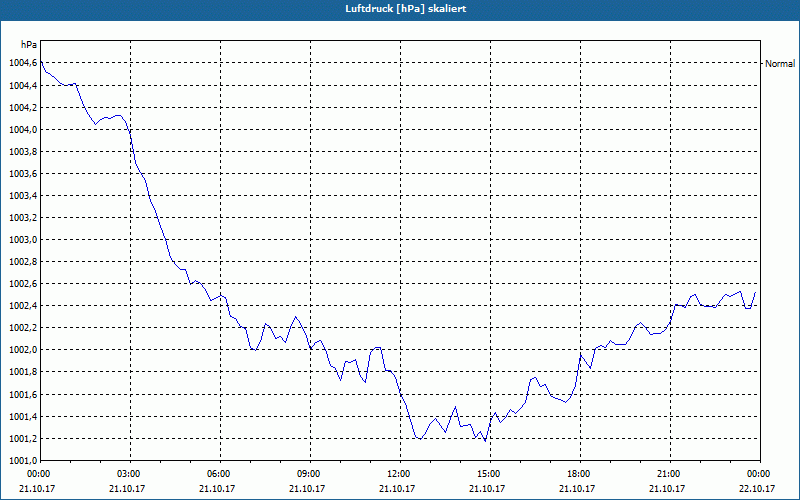Click the 21.10.17 date under 03:00
The image size is (800, 500).
tap(127, 489)
